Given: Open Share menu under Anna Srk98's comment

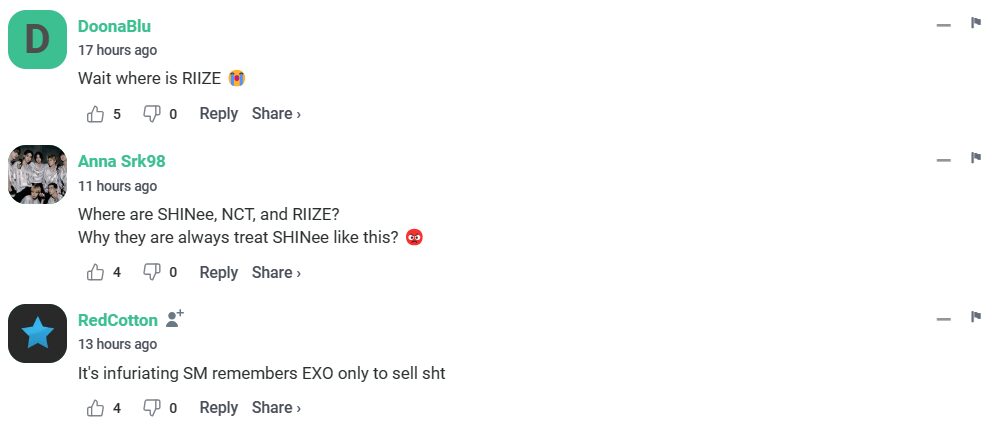Looking at the screenshot, I should pyautogui.click(x=276, y=272).
